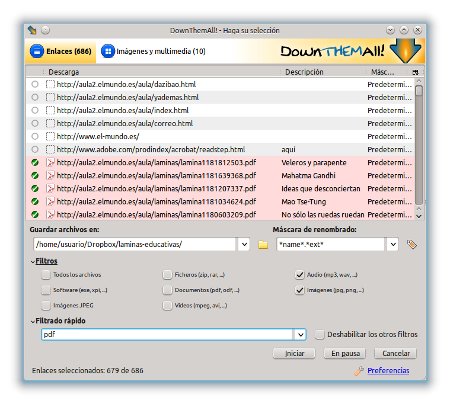Uncheck green mark for lamina1181034624.pdf
Screen dimensions: 450x404
35,202
